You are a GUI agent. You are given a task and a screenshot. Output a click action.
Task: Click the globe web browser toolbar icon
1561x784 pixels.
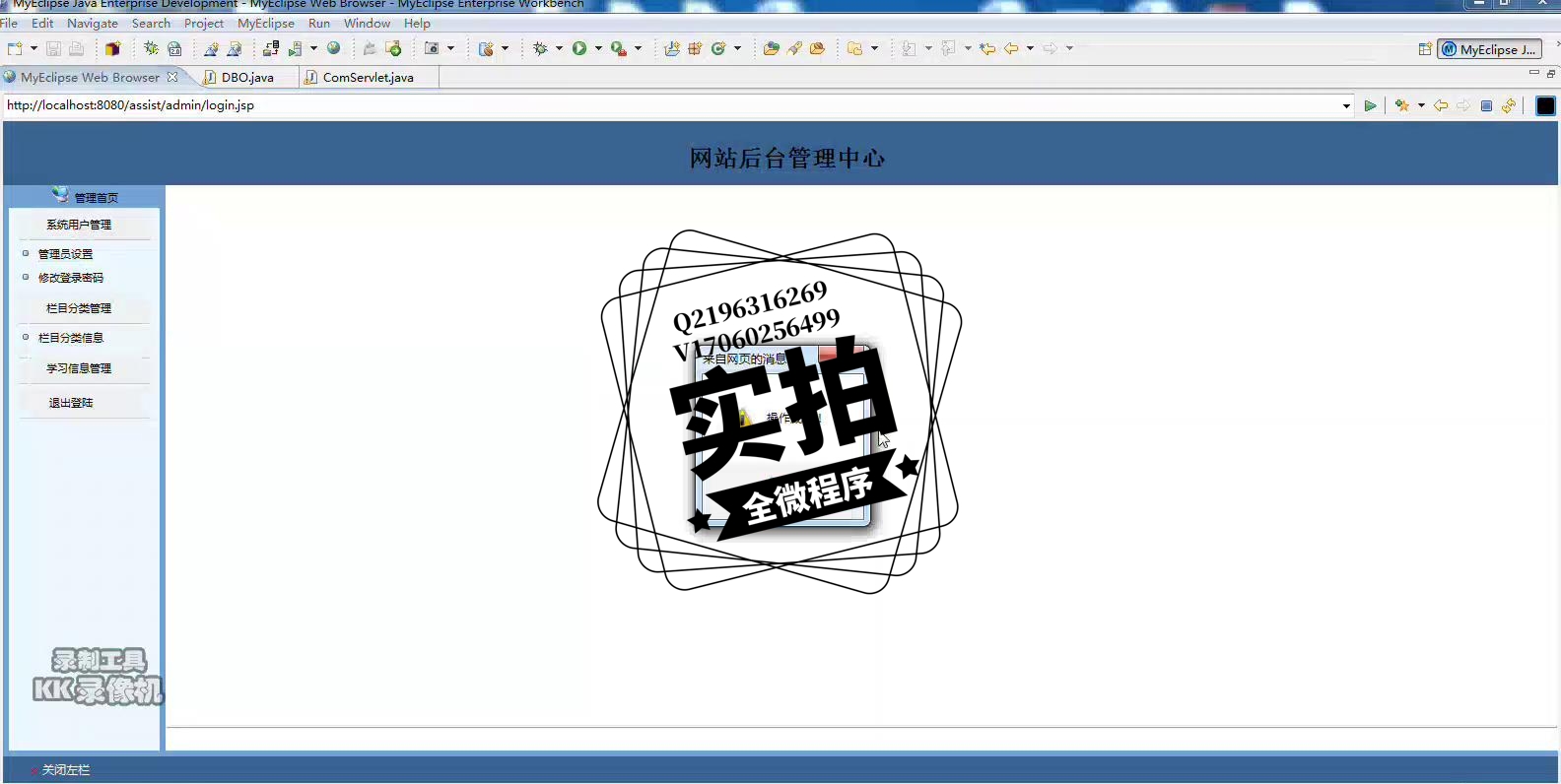point(334,48)
